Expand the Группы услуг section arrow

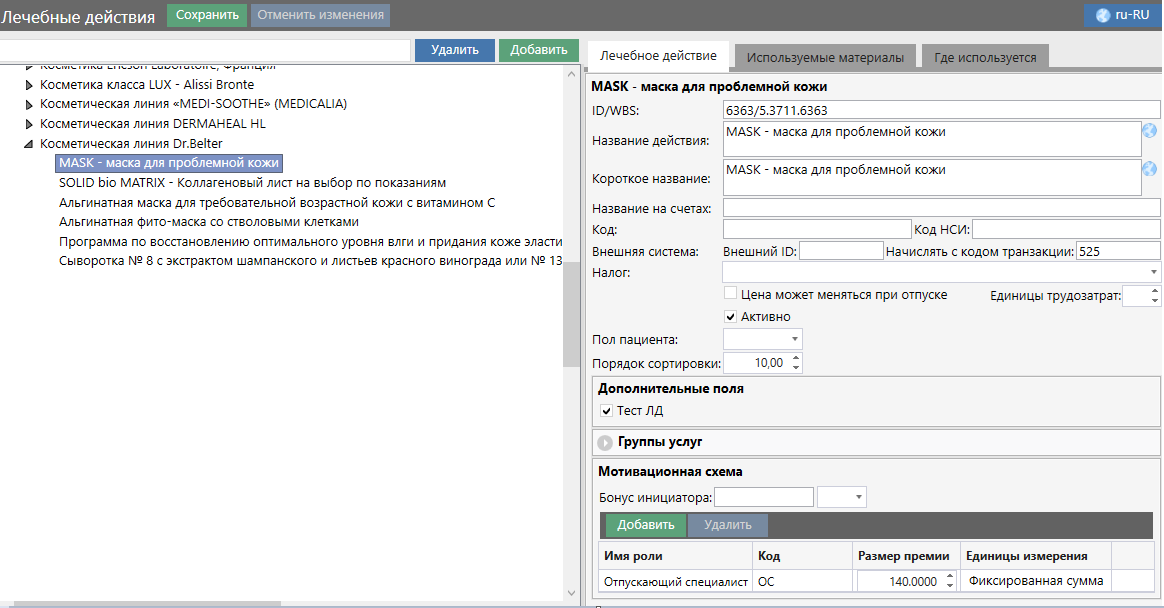click(x=605, y=442)
